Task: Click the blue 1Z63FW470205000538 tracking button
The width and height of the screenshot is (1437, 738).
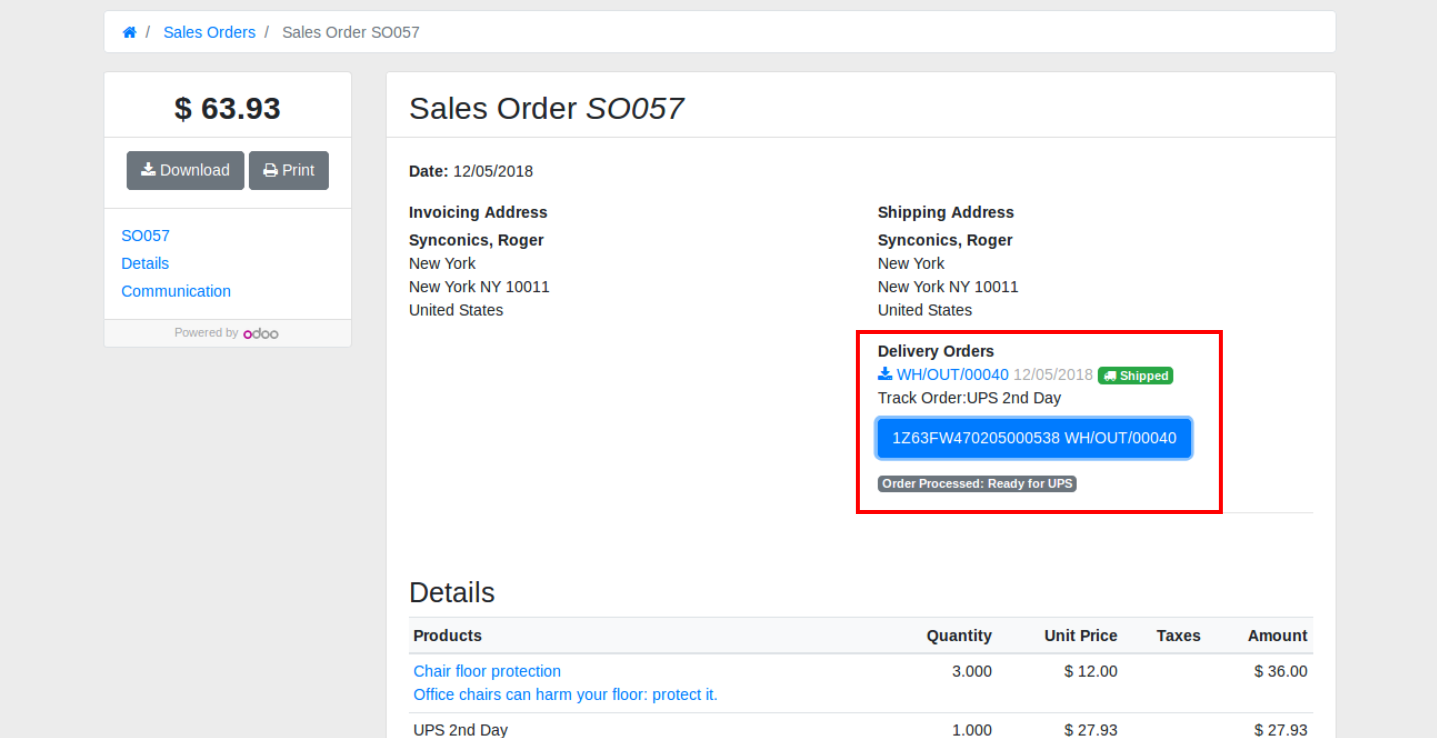Action: pos(1034,438)
